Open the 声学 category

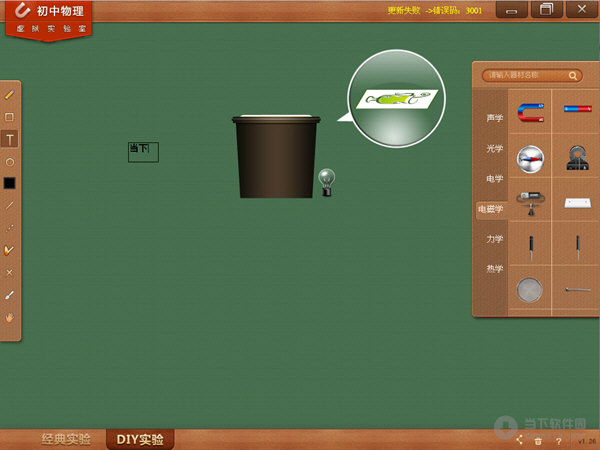pyautogui.click(x=494, y=118)
